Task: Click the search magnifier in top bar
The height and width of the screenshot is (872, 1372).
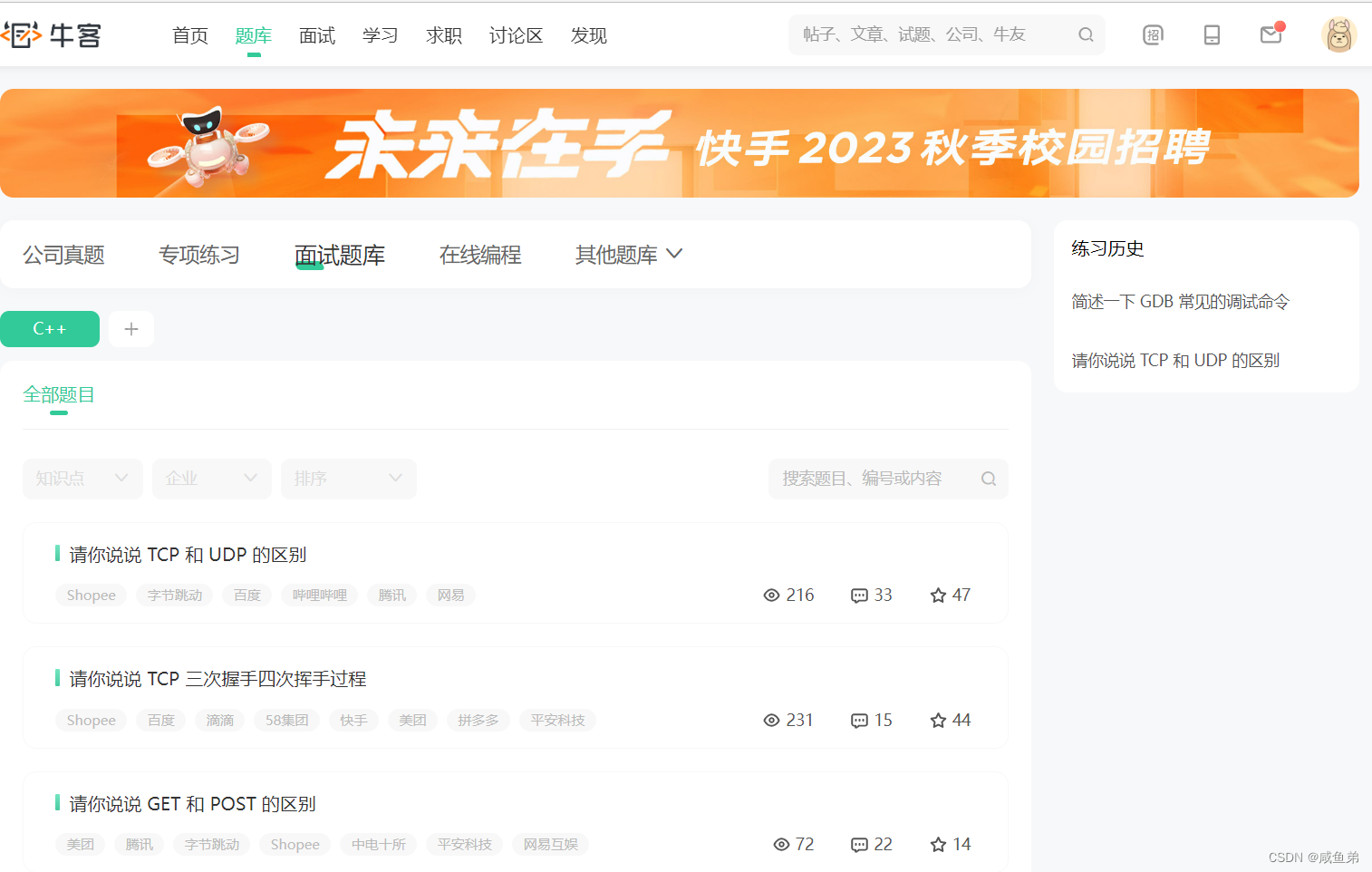Action: pos(1086,35)
